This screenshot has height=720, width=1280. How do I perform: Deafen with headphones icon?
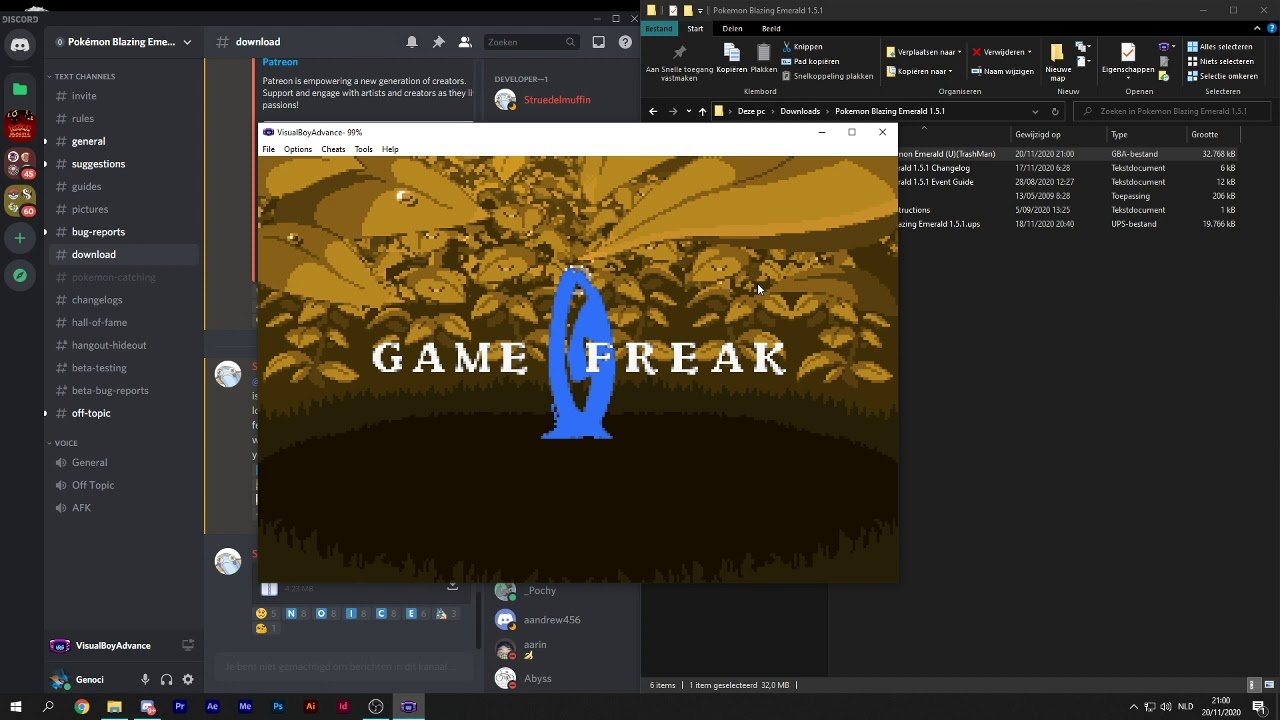click(166, 680)
